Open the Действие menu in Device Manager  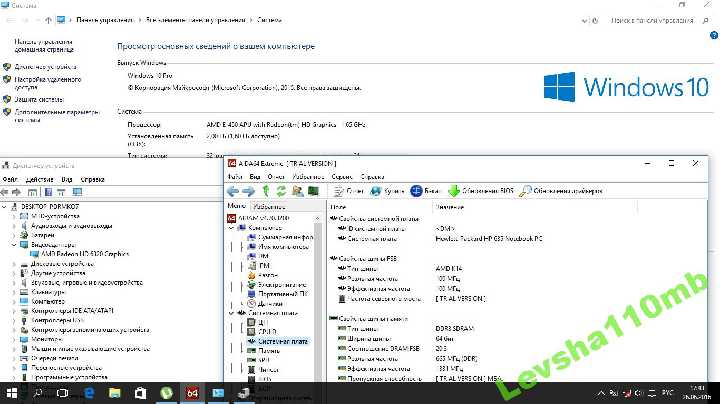(x=39, y=180)
